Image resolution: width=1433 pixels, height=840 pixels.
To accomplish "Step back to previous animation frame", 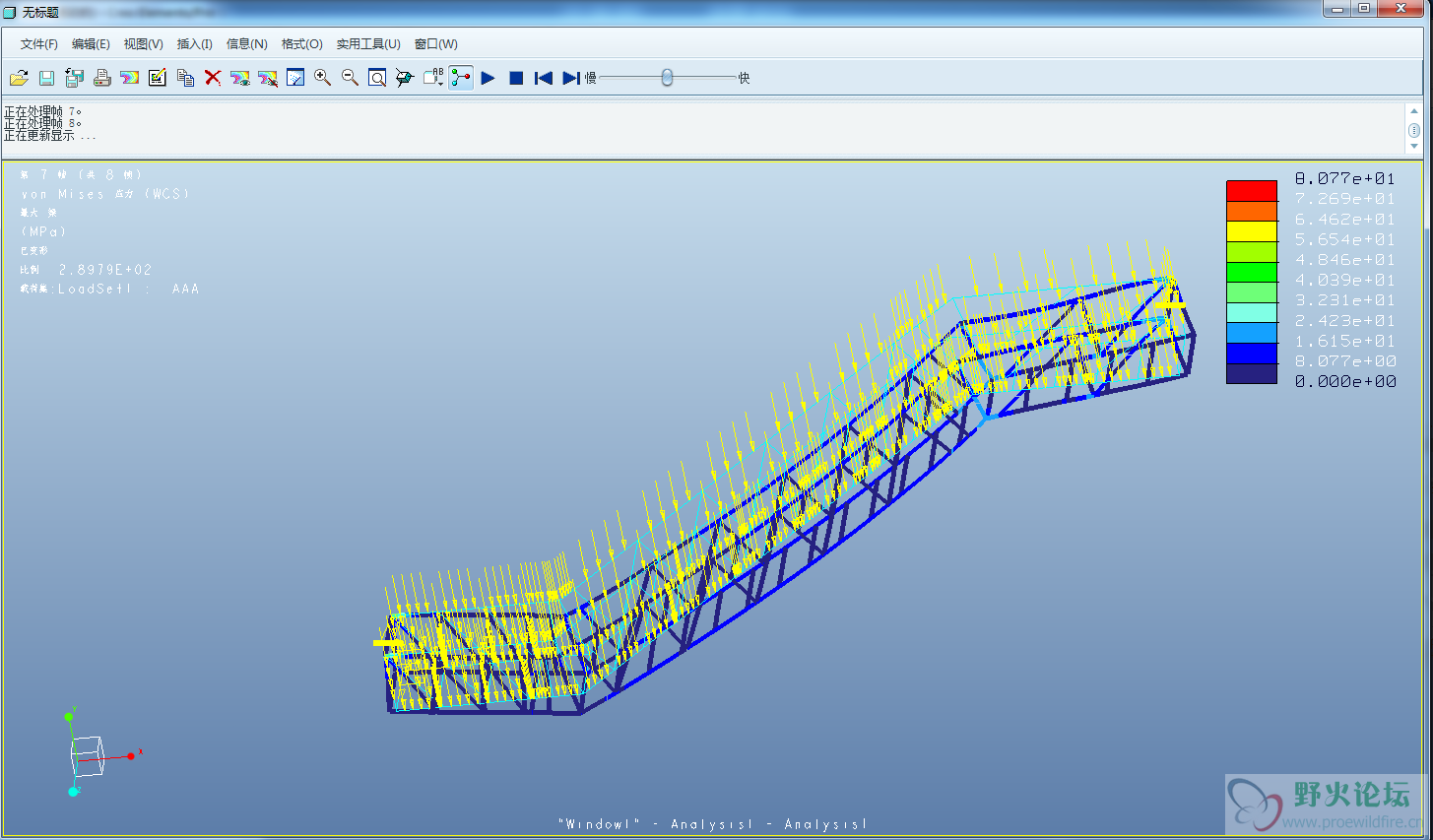I will click(543, 78).
